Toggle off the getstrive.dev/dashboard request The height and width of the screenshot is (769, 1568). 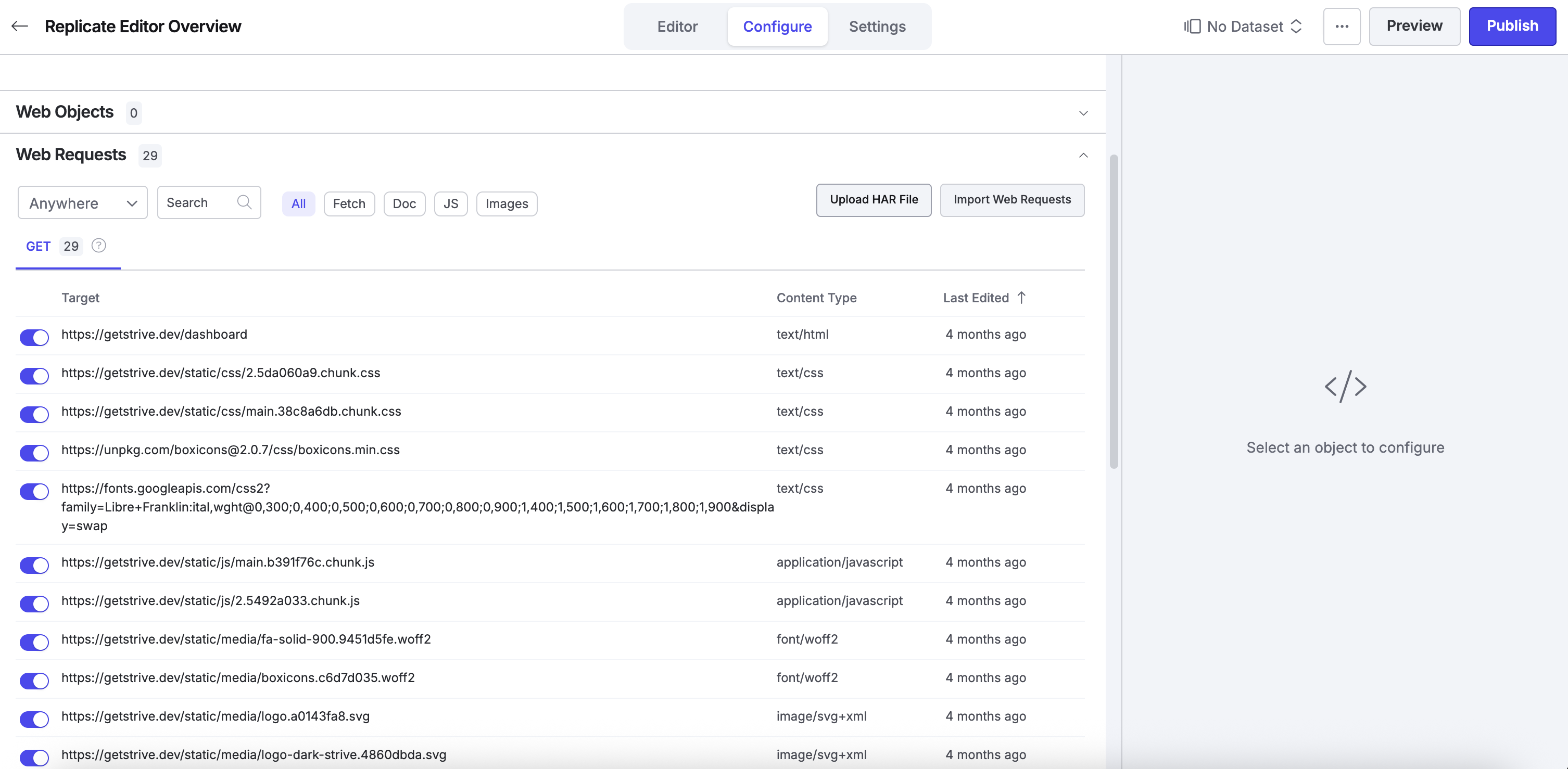click(x=34, y=337)
